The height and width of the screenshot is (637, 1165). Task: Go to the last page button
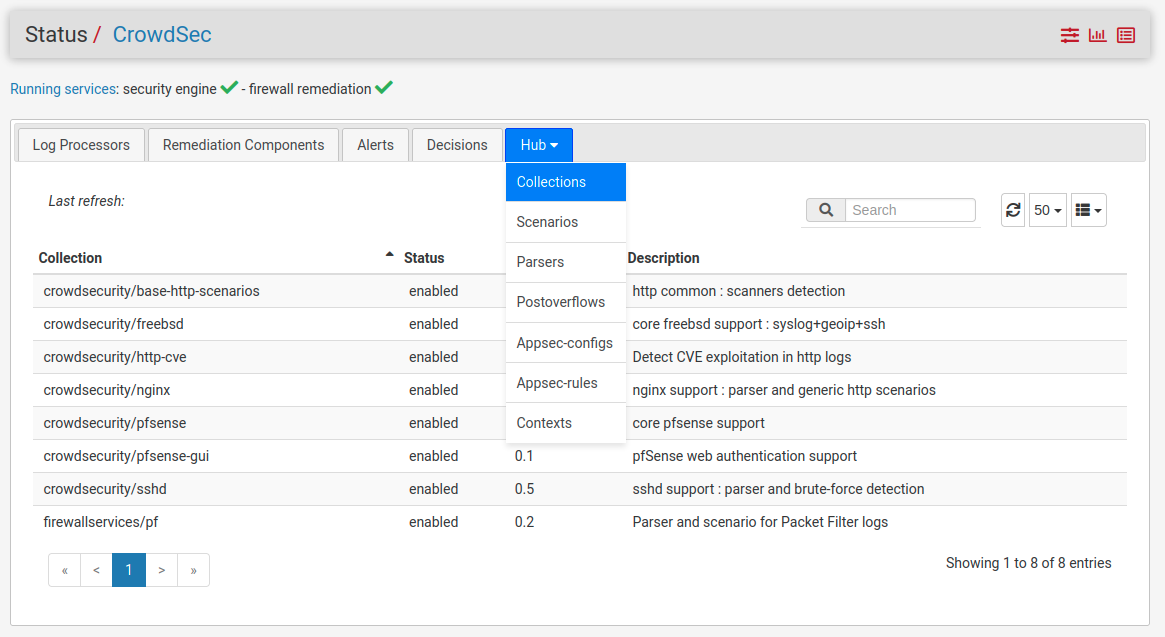[x=193, y=570]
